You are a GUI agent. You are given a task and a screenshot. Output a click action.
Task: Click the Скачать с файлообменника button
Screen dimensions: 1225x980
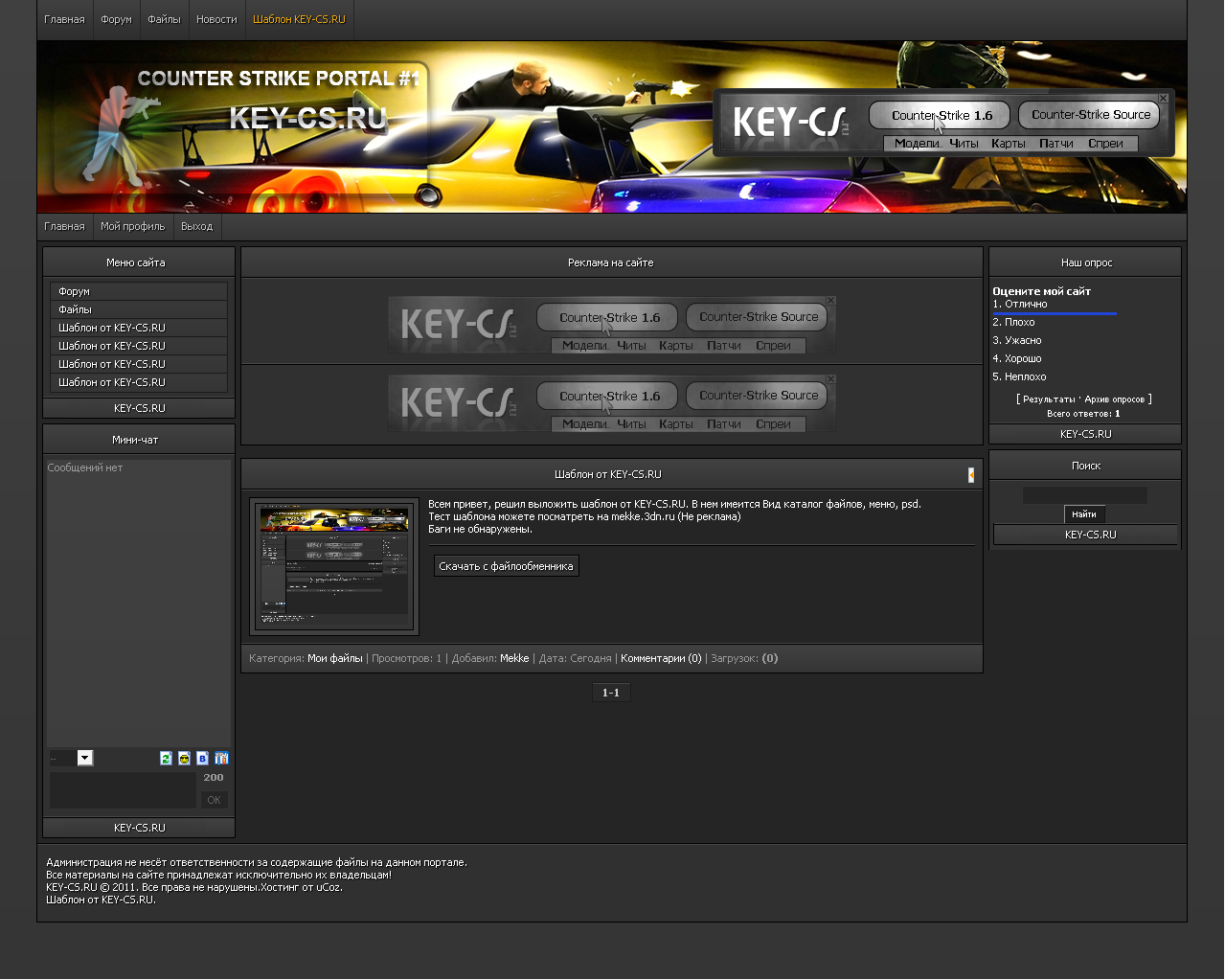pyautogui.click(x=506, y=566)
